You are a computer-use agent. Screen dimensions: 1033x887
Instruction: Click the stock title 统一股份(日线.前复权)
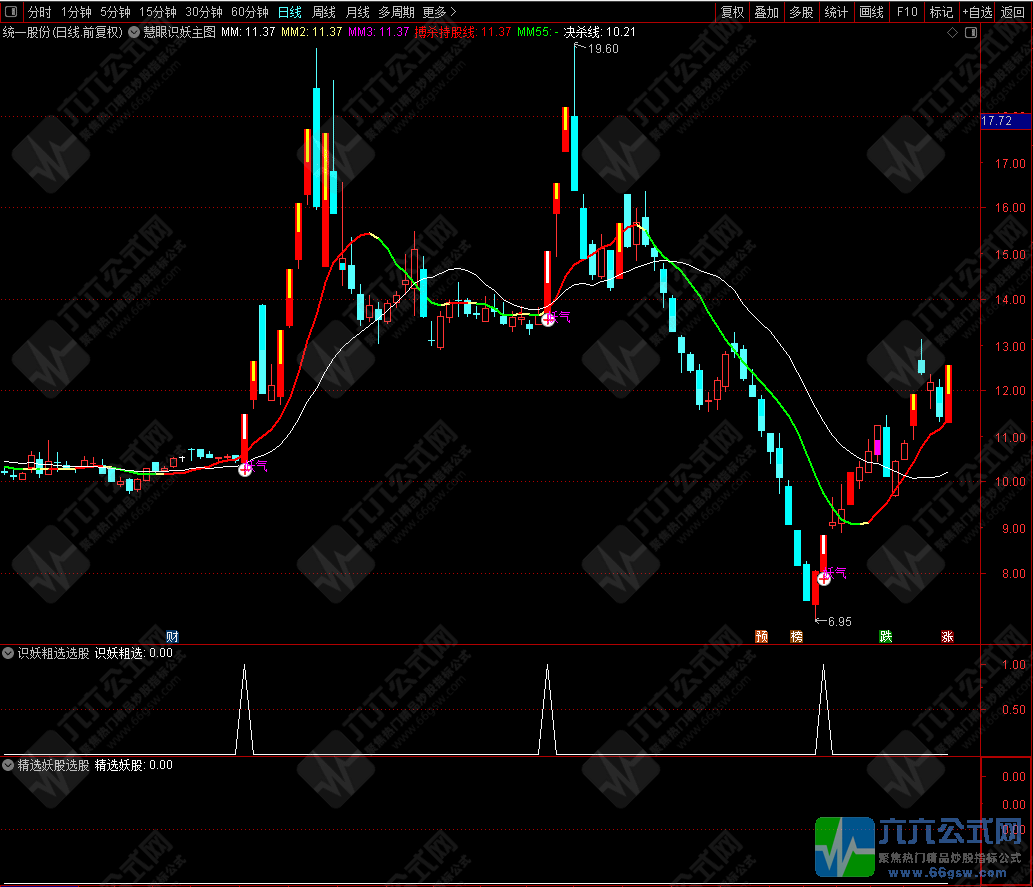pyautogui.click(x=63, y=32)
